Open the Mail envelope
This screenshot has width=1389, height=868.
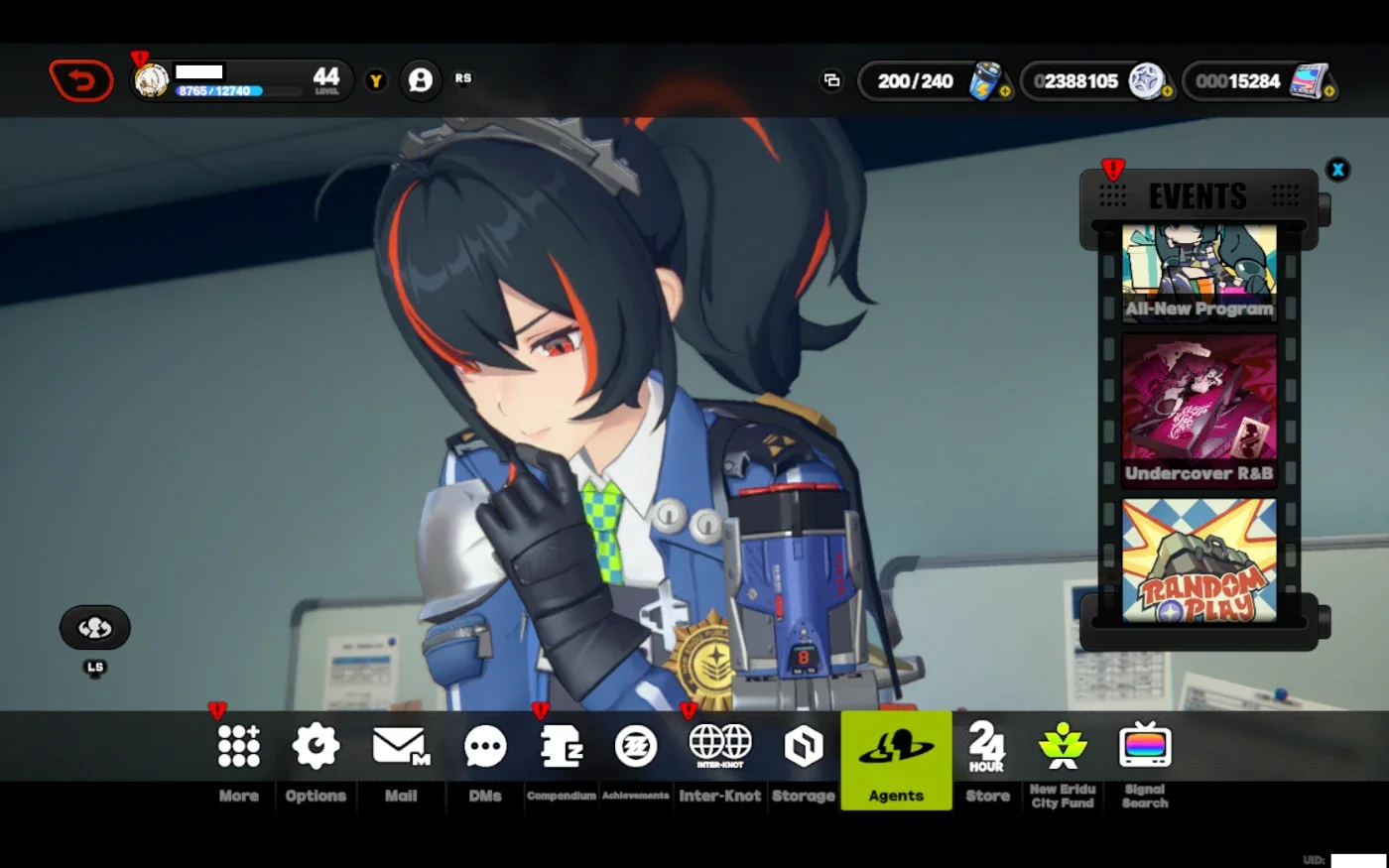pos(401,746)
